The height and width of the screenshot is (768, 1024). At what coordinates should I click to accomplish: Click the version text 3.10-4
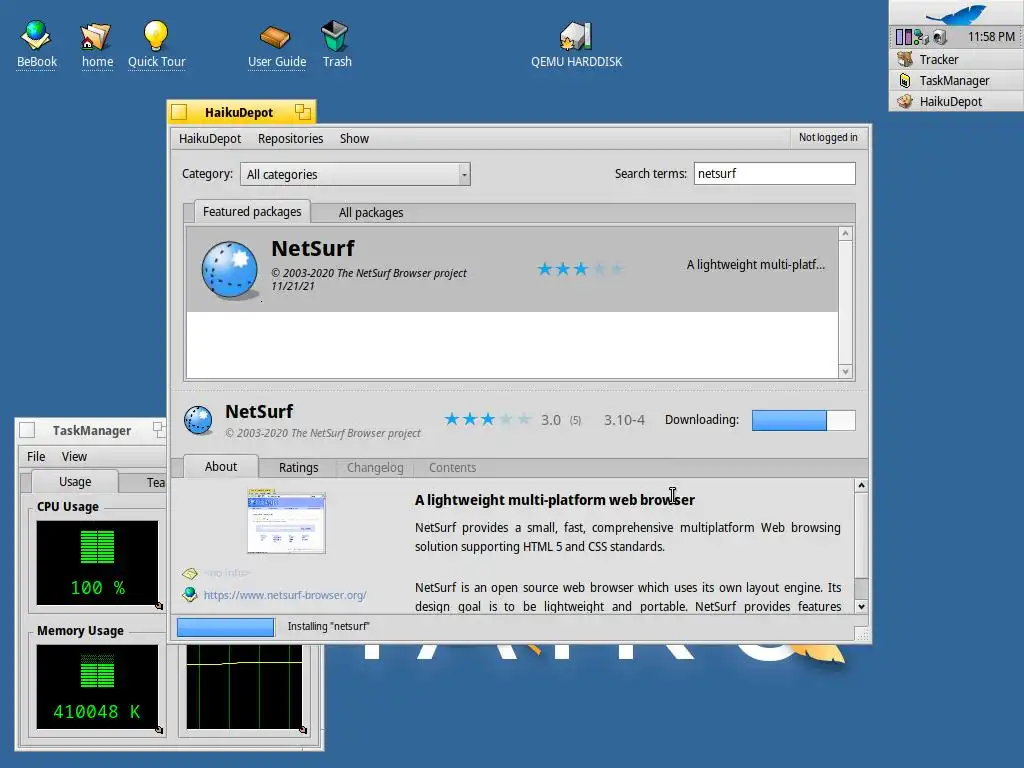[x=624, y=420]
